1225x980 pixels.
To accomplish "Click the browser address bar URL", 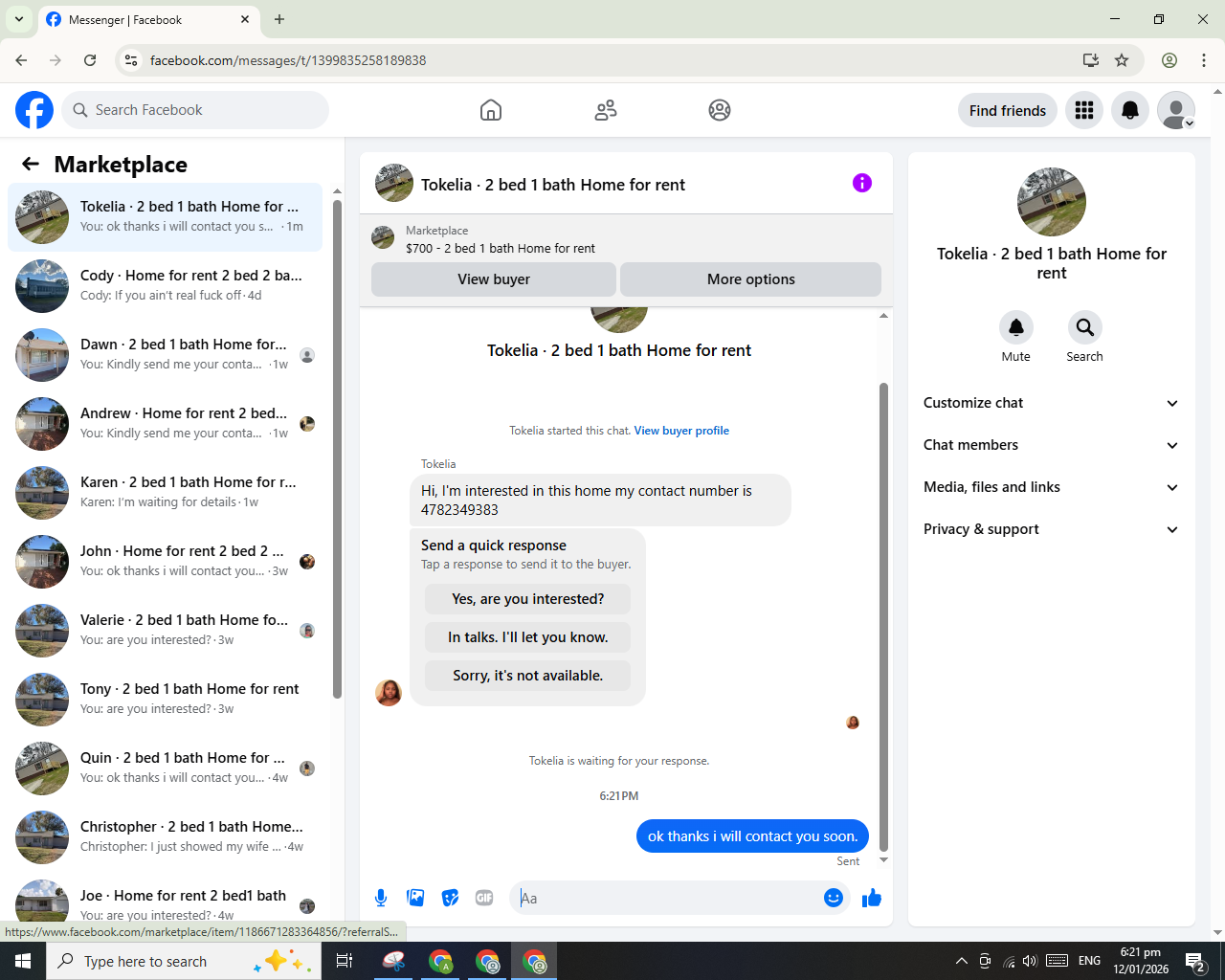I will coord(288,60).
